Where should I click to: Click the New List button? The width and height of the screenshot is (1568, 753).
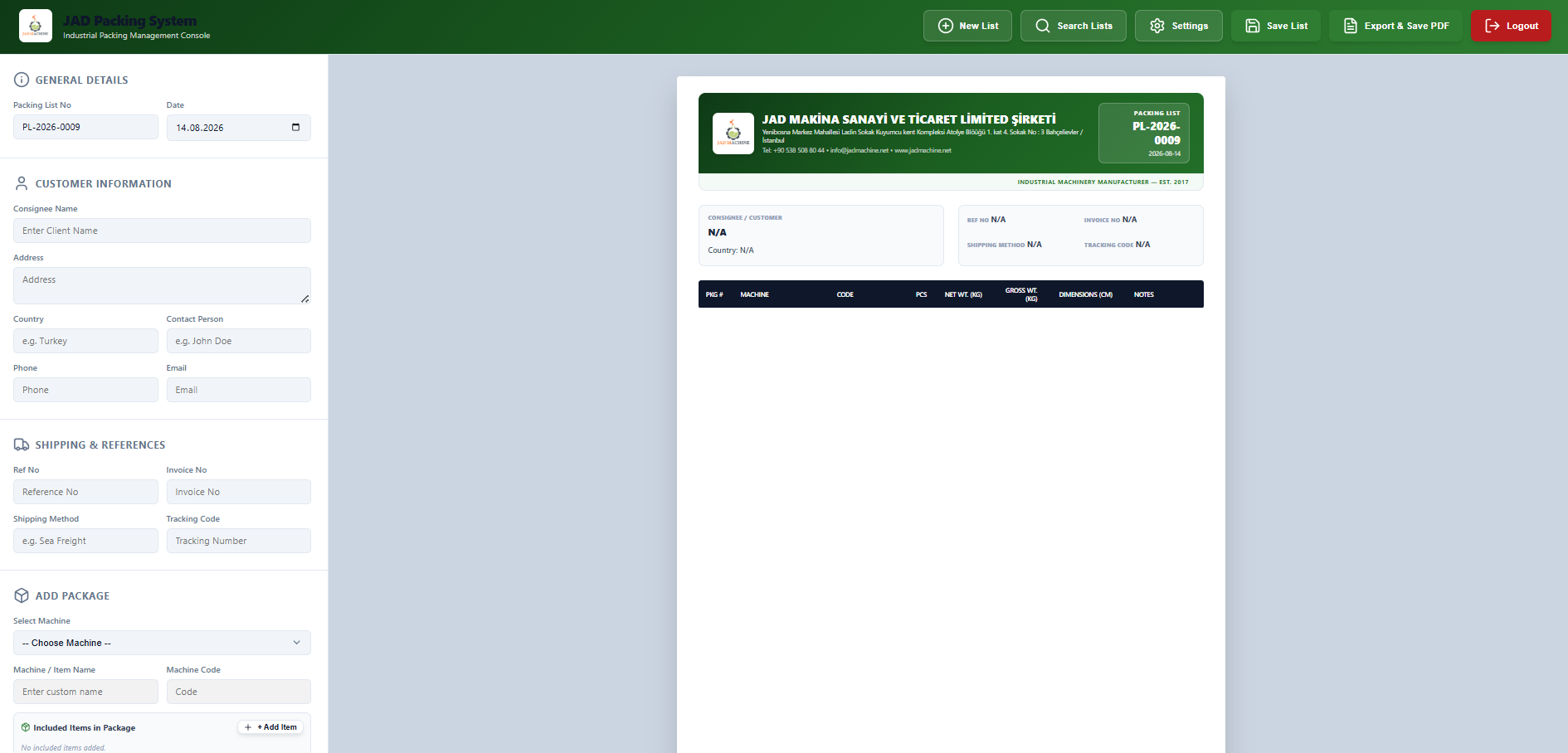(967, 26)
